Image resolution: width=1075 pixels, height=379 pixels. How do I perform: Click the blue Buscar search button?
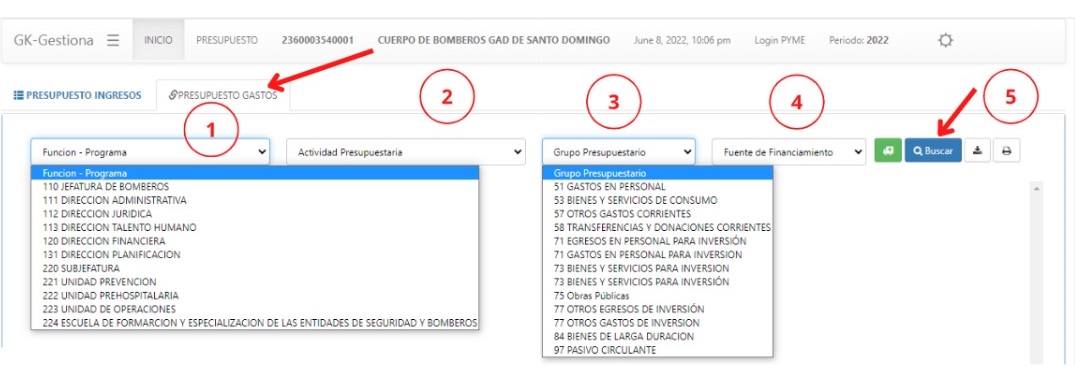933,151
